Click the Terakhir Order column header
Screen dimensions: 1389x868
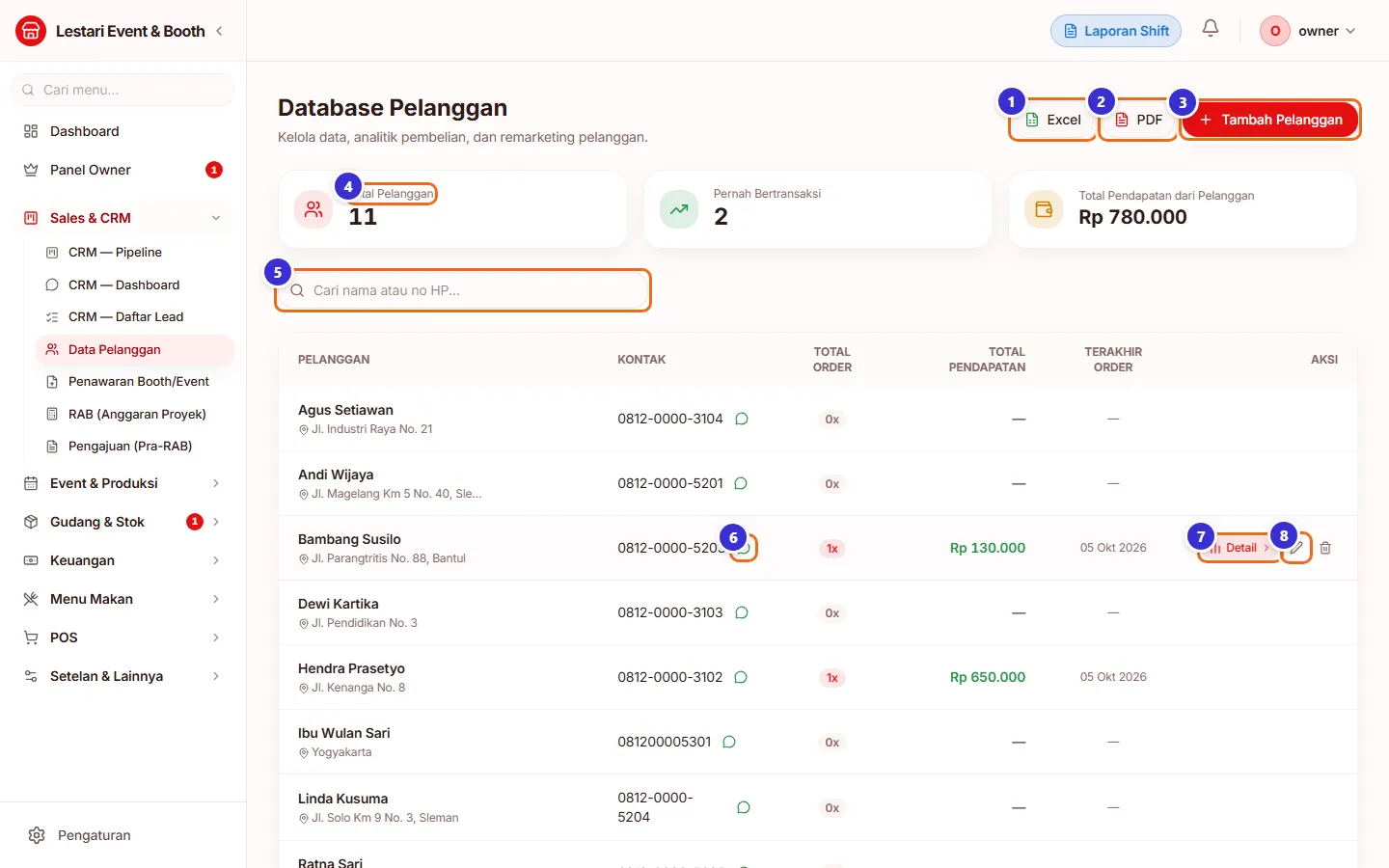[x=1113, y=360]
